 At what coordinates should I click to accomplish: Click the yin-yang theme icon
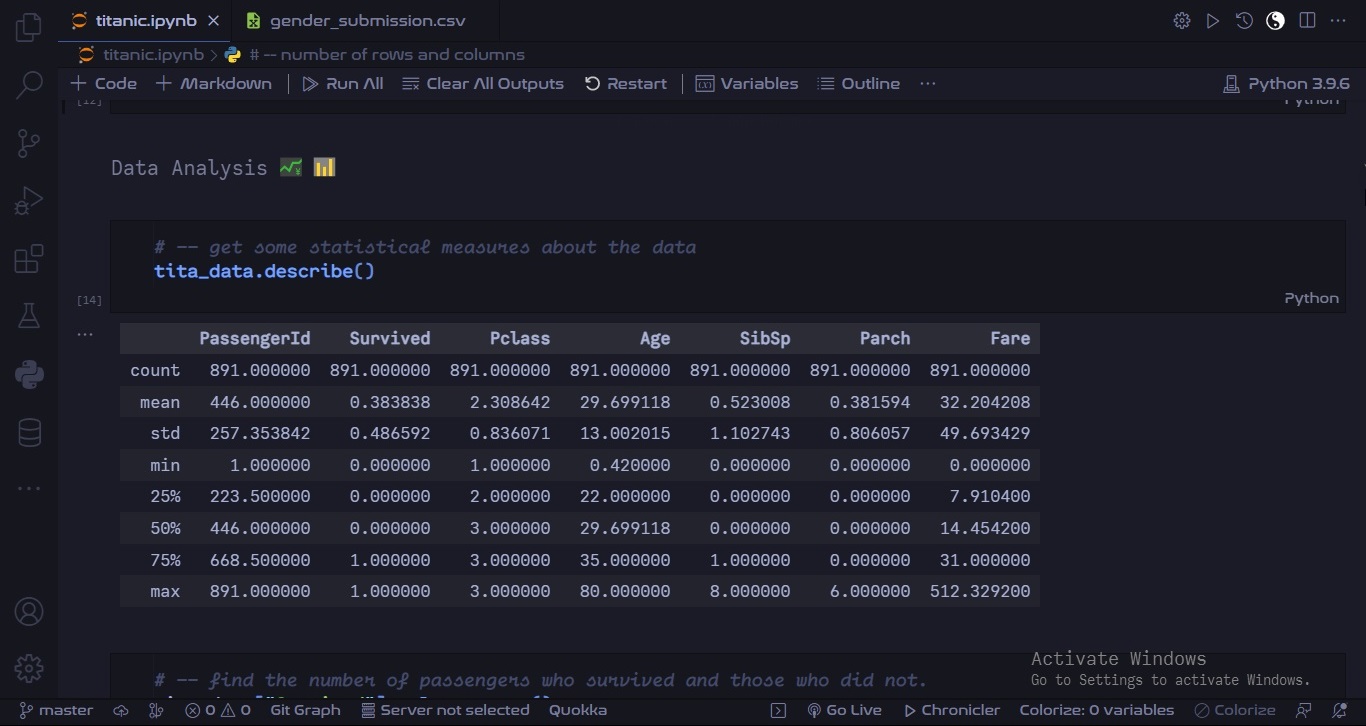[x=1275, y=20]
